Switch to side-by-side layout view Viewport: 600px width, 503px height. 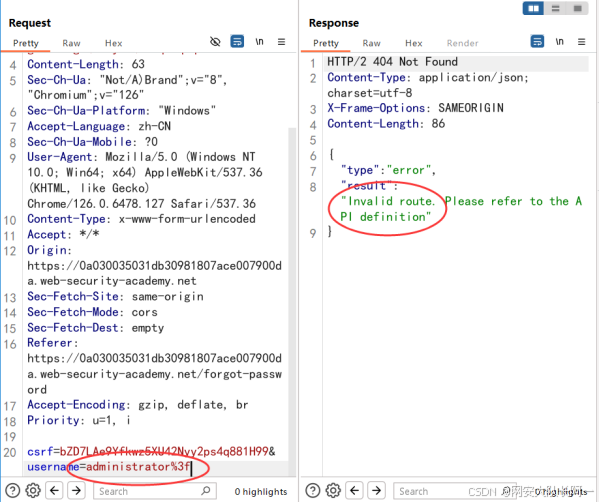535,9
